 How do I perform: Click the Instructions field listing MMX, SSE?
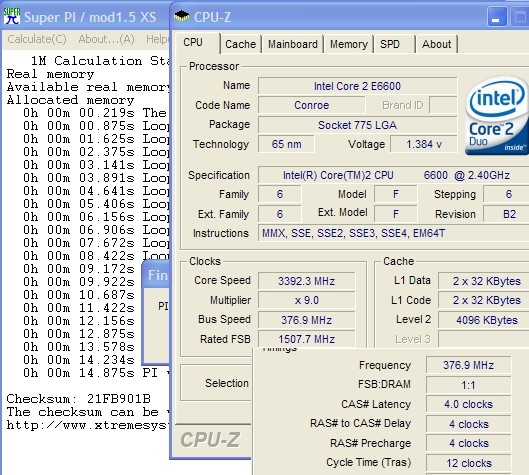[x=394, y=233]
